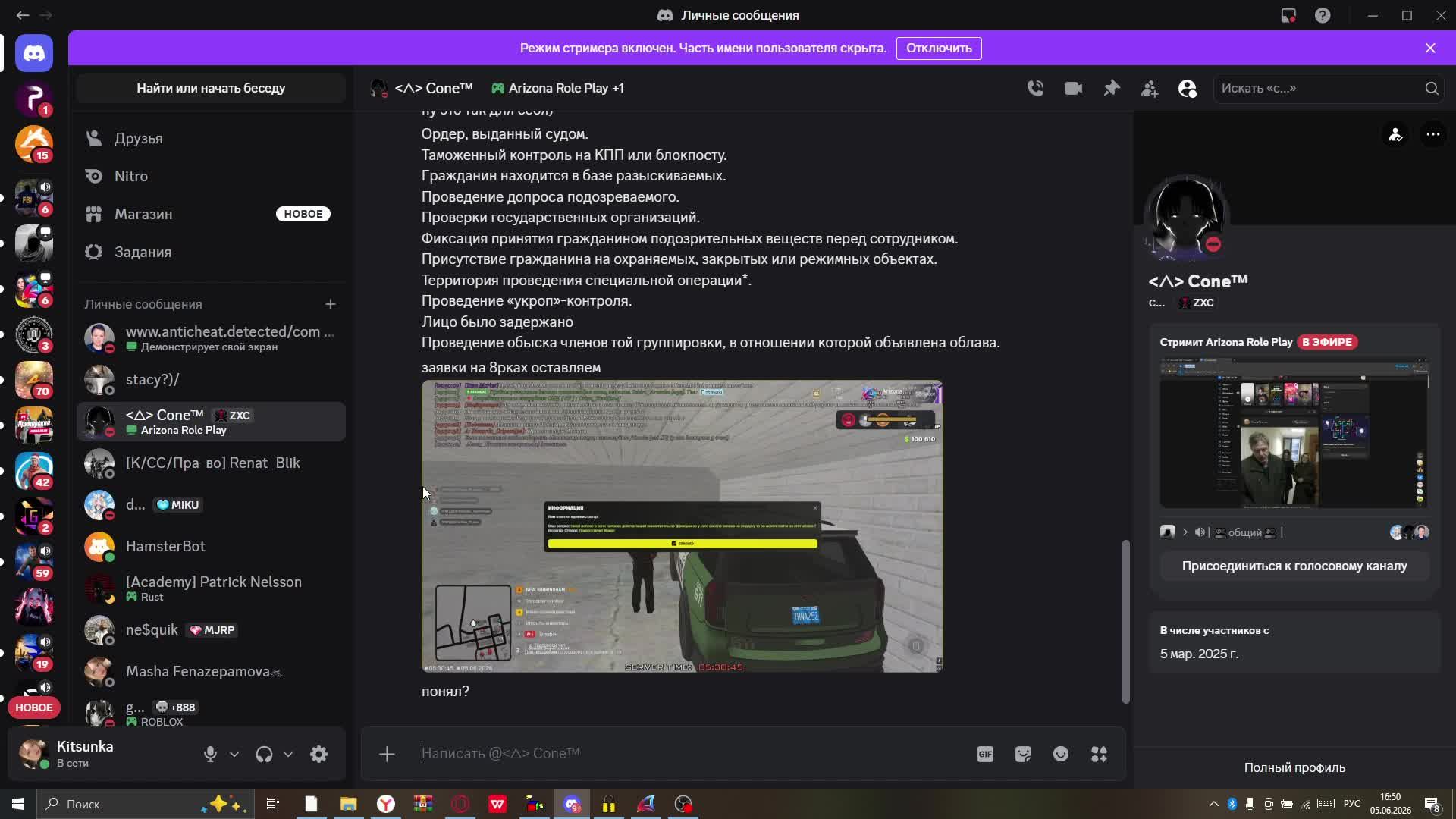Expand the voice channel chevron in profile

(1185, 532)
